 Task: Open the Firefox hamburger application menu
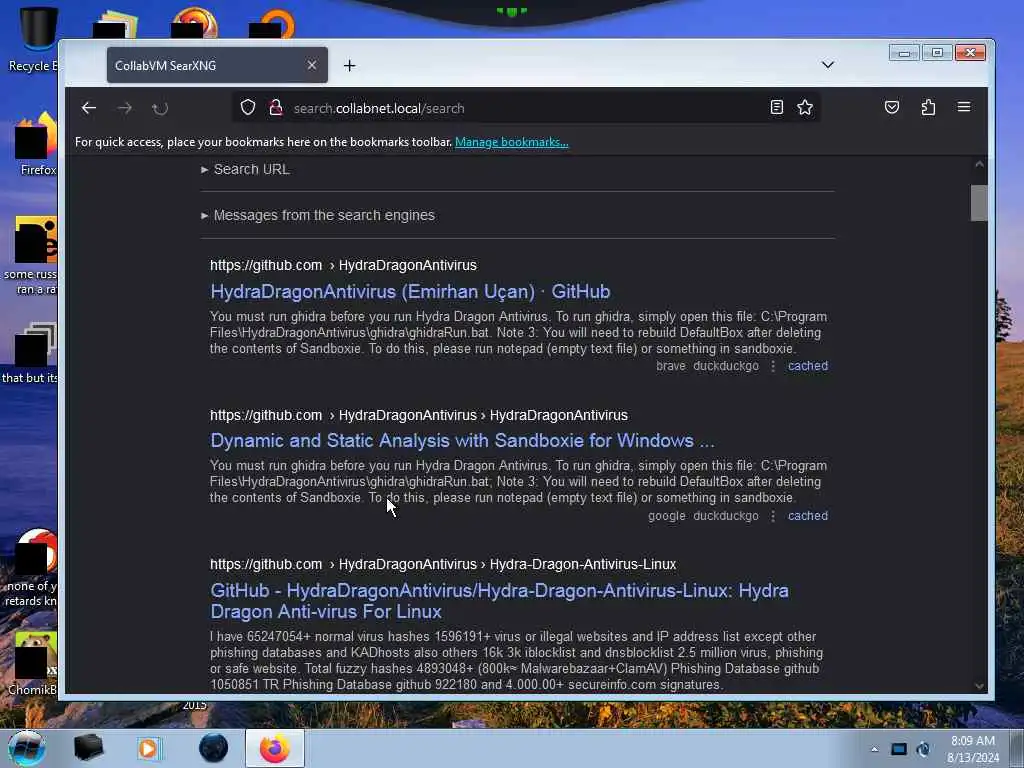(x=964, y=107)
